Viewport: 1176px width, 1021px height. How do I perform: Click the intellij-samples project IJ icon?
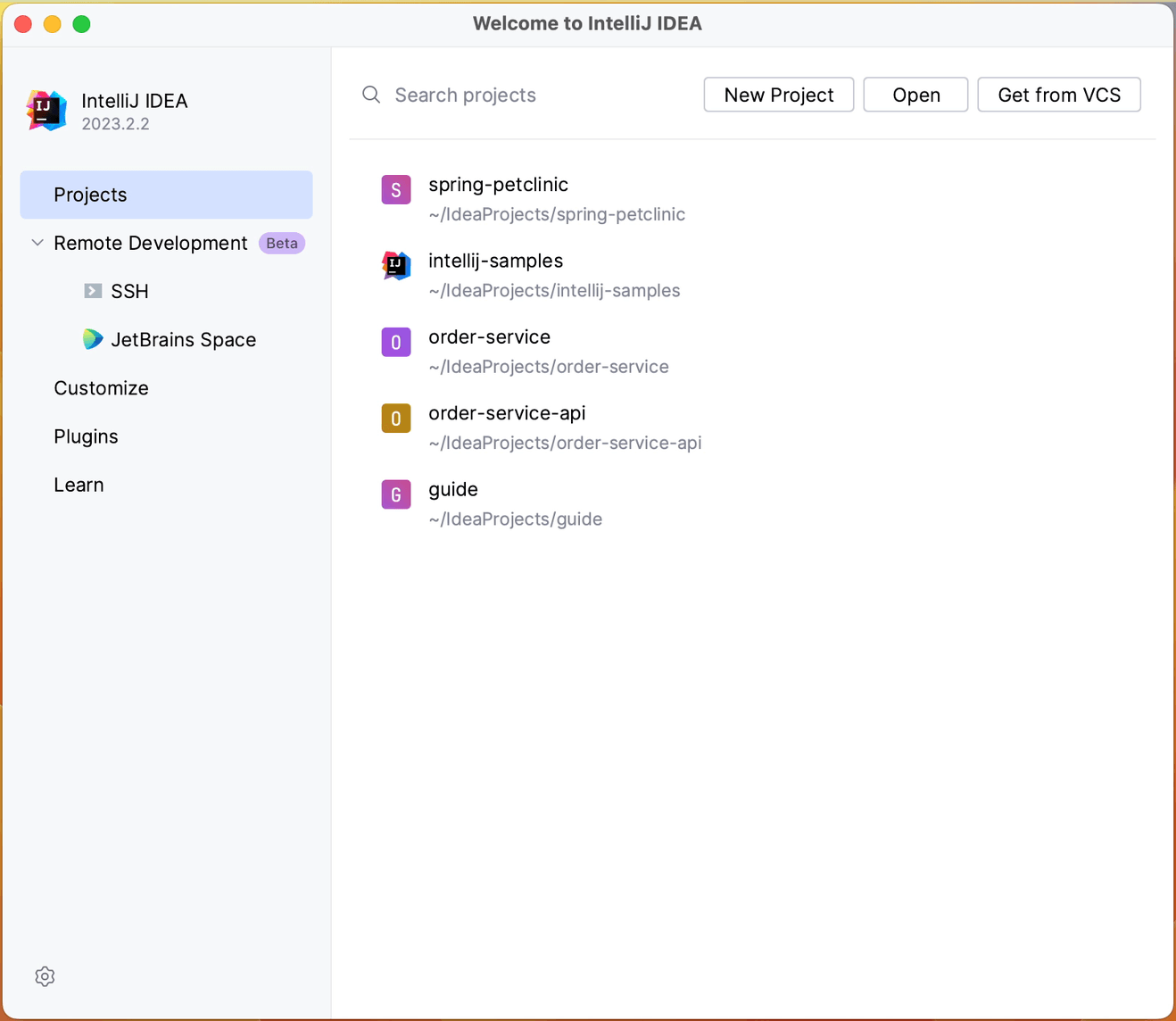(396, 266)
